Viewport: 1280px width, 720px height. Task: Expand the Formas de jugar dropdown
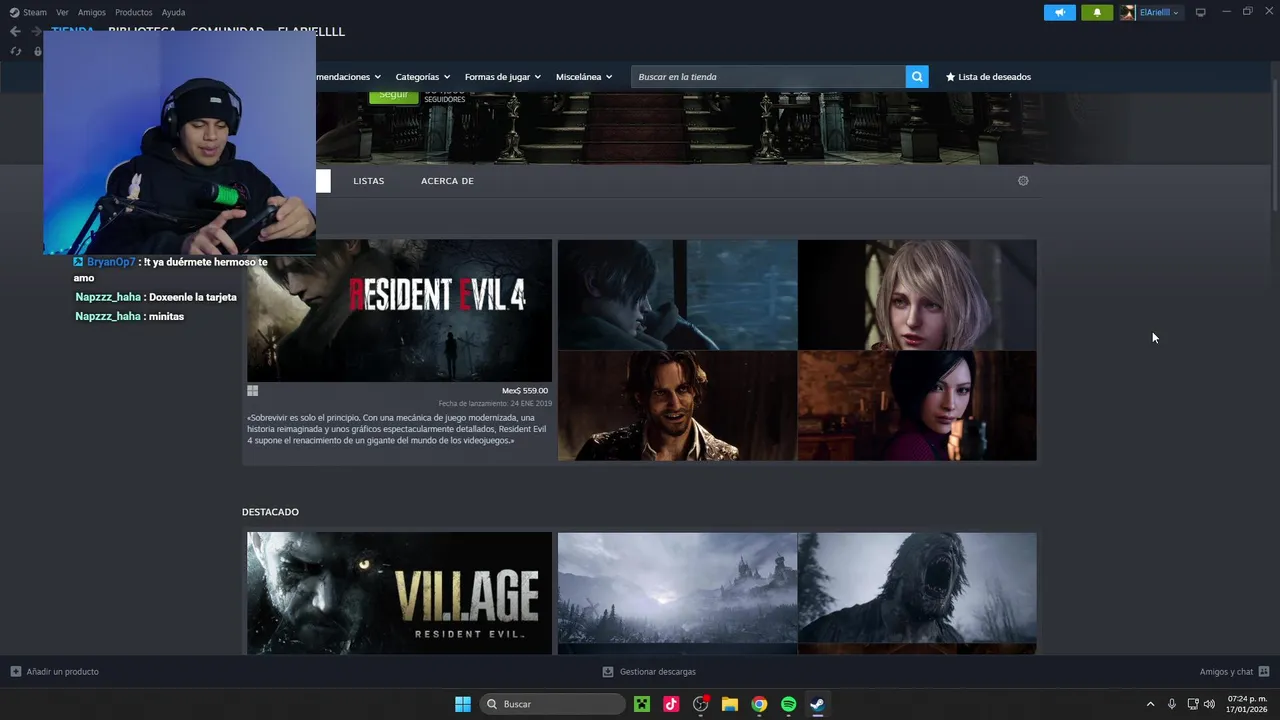(502, 77)
